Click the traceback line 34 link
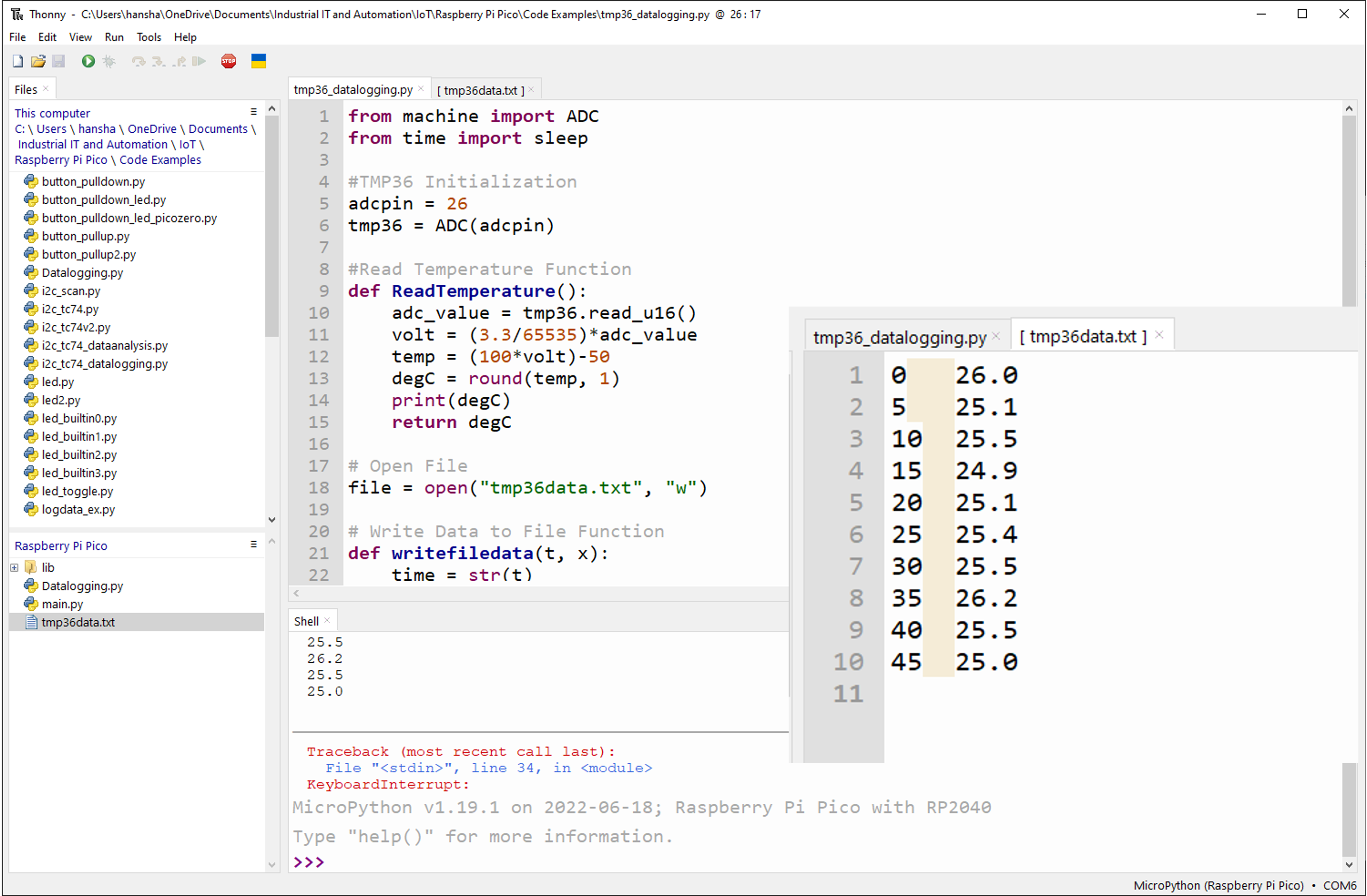Screen dimensions: 1367x896 tap(488, 768)
